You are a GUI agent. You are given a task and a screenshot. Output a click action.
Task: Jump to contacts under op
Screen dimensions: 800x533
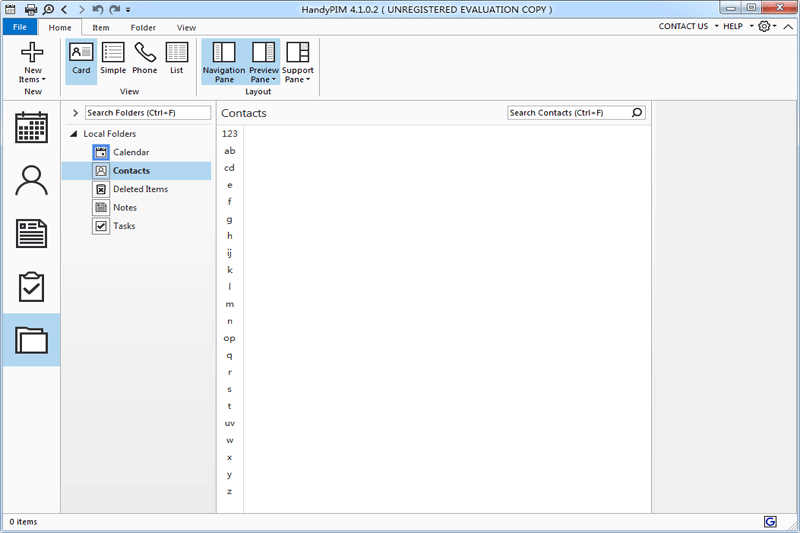pyautogui.click(x=230, y=338)
